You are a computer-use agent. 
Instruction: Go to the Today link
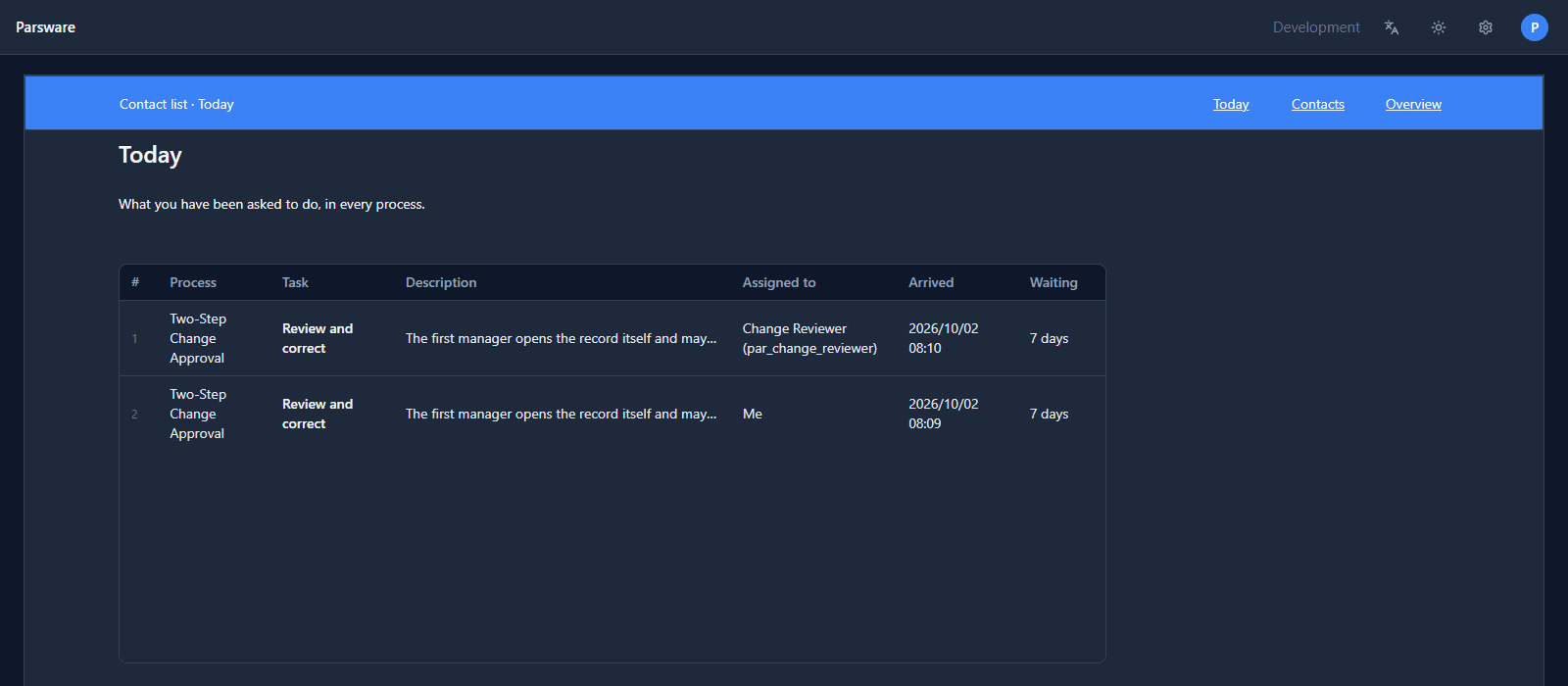(x=1231, y=104)
